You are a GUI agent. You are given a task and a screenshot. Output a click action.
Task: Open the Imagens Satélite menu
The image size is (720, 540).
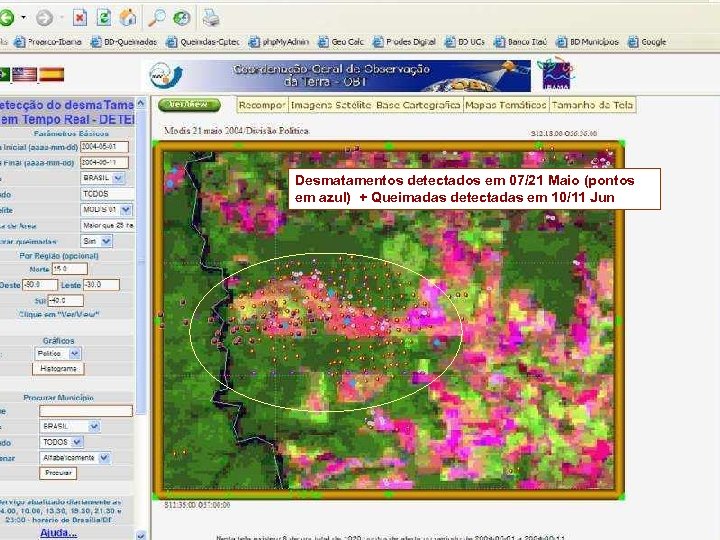point(331,105)
